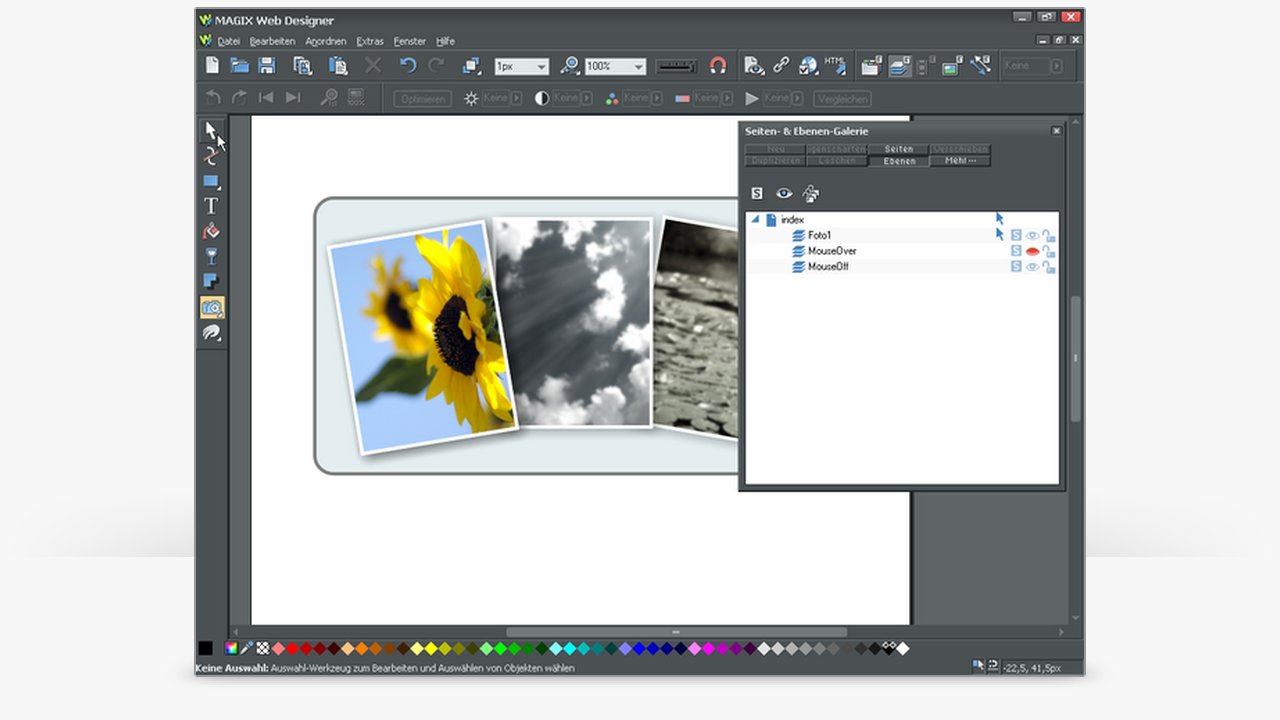Image resolution: width=1280 pixels, height=720 pixels.
Task: Open the Keine dropdown beside the play-arrow icon
Action: 796,98
